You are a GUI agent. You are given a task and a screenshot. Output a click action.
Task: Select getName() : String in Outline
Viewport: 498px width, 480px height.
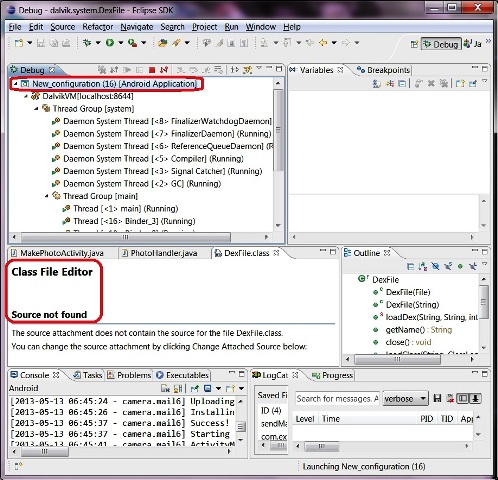coord(412,330)
